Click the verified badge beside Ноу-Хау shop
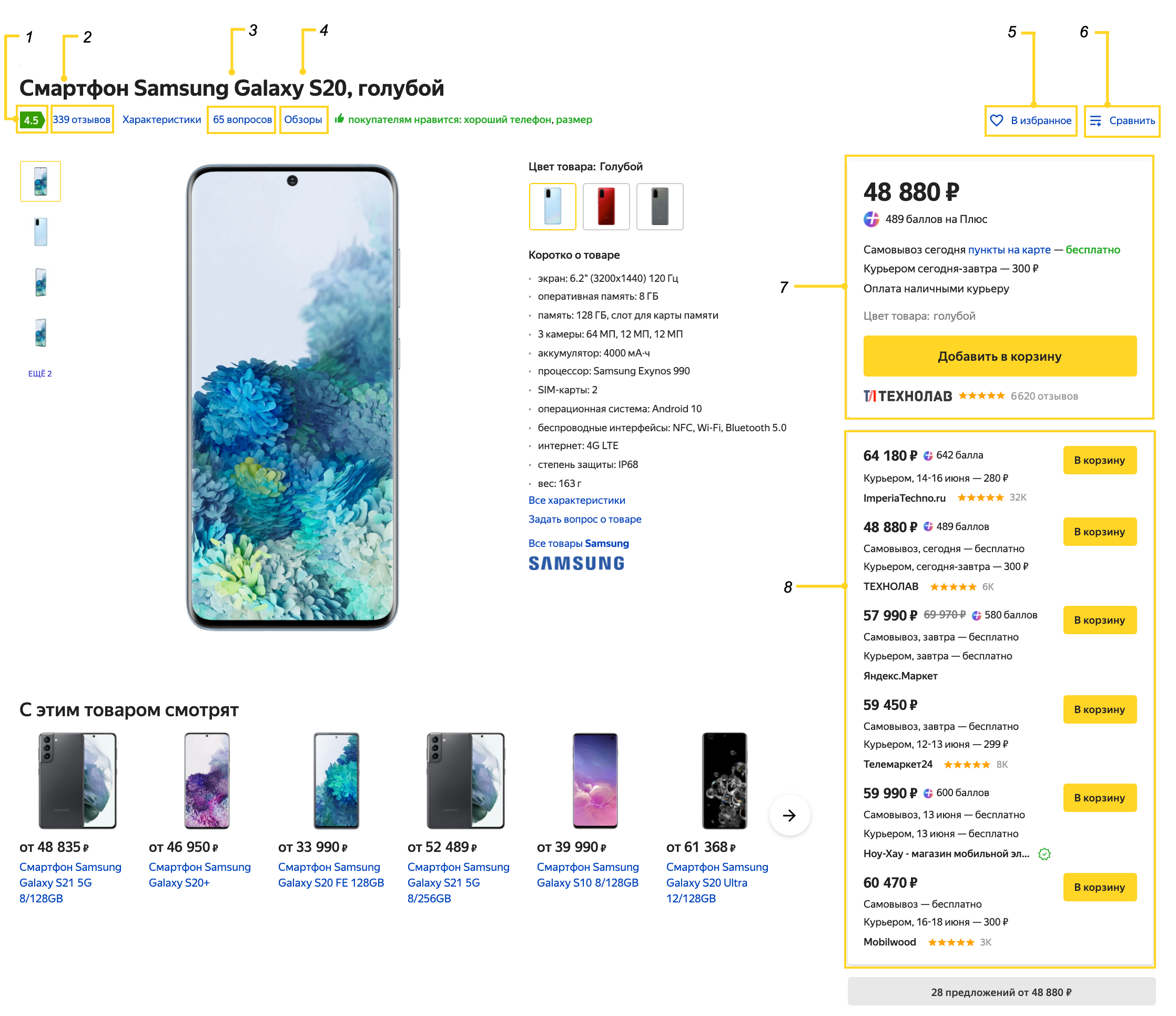The height and width of the screenshot is (1016, 1176). coord(1045,854)
